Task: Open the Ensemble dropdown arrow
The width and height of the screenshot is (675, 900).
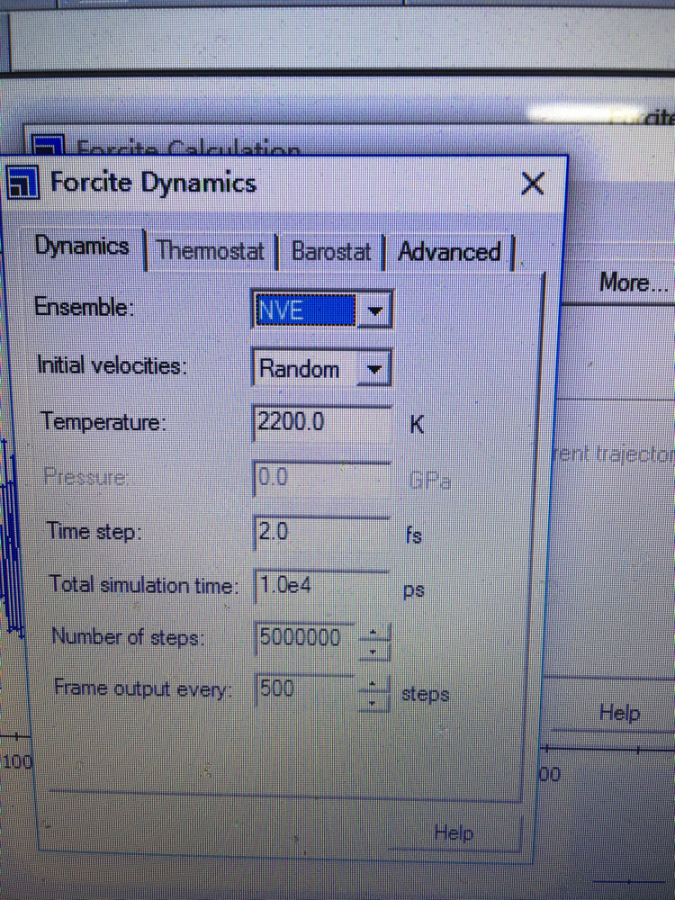Action: pos(375,311)
